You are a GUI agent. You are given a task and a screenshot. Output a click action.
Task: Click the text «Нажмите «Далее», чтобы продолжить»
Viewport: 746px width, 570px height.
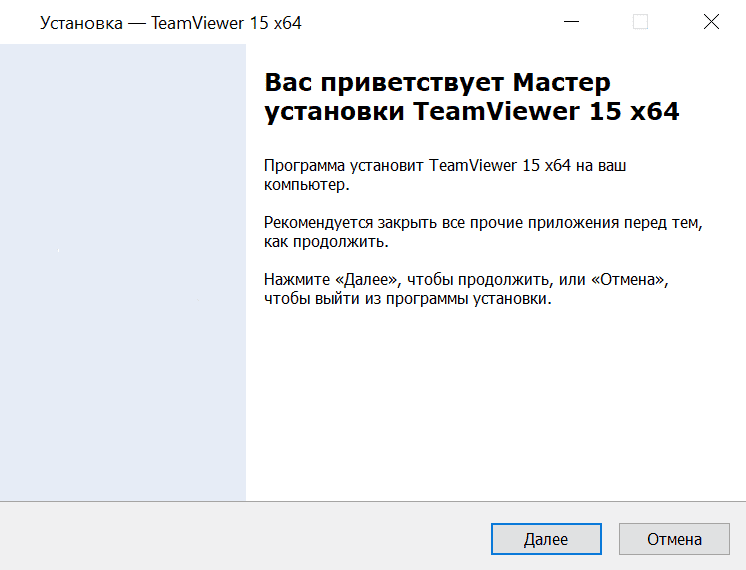(409, 280)
